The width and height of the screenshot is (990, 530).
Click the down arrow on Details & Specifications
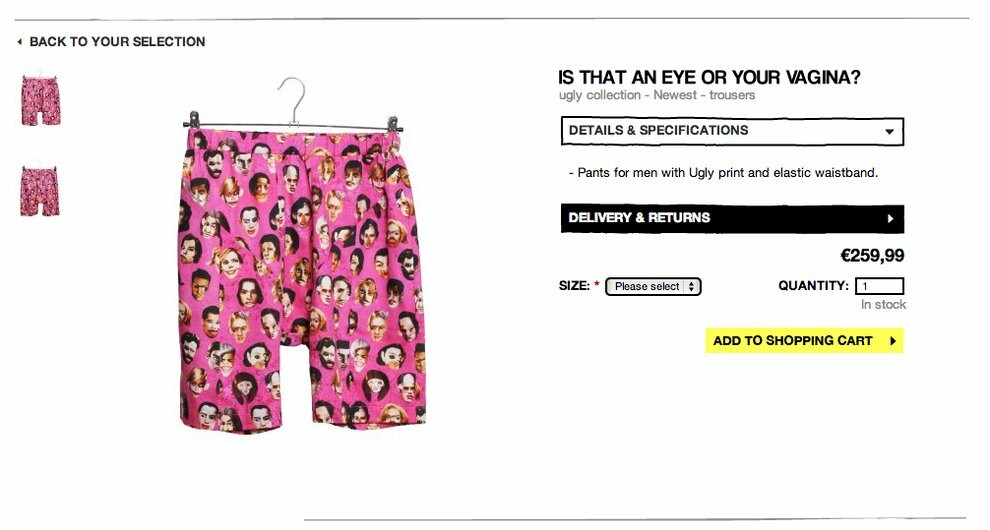pyautogui.click(x=889, y=132)
